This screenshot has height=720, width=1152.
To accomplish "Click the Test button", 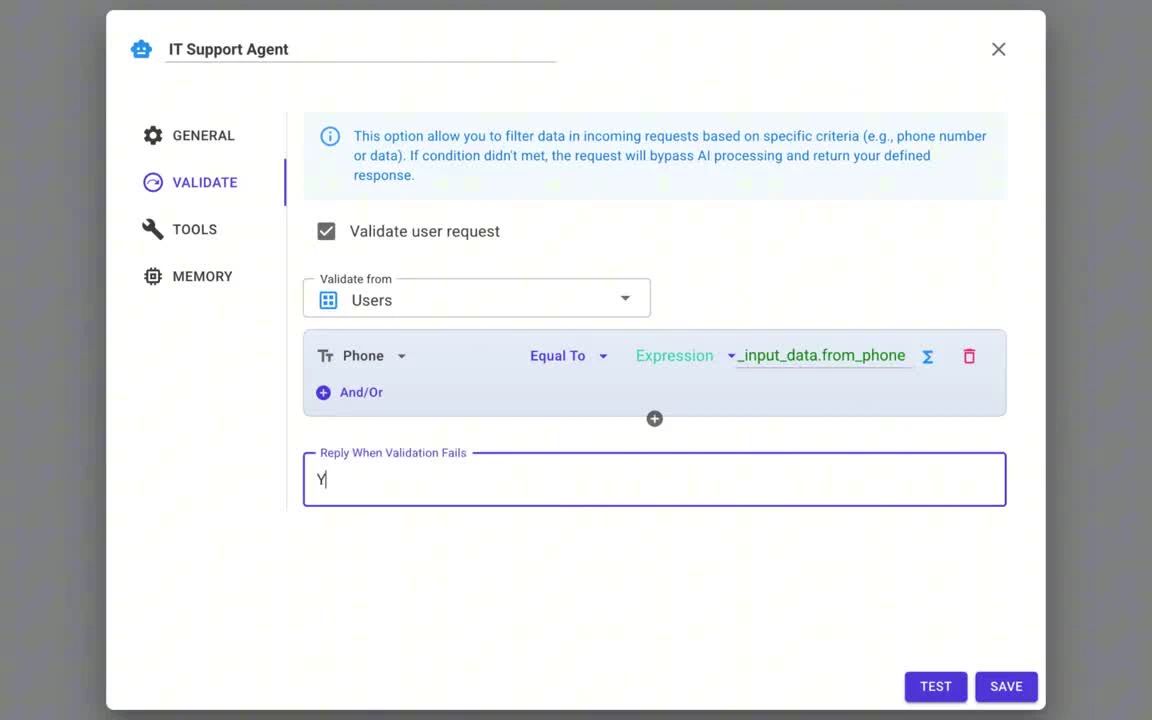I will 935,687.
